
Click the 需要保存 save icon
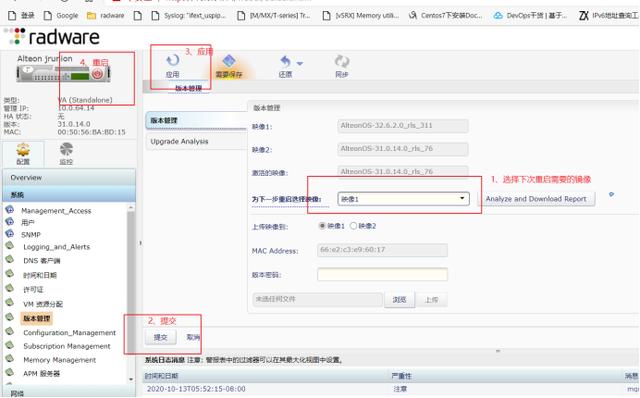pyautogui.click(x=229, y=61)
